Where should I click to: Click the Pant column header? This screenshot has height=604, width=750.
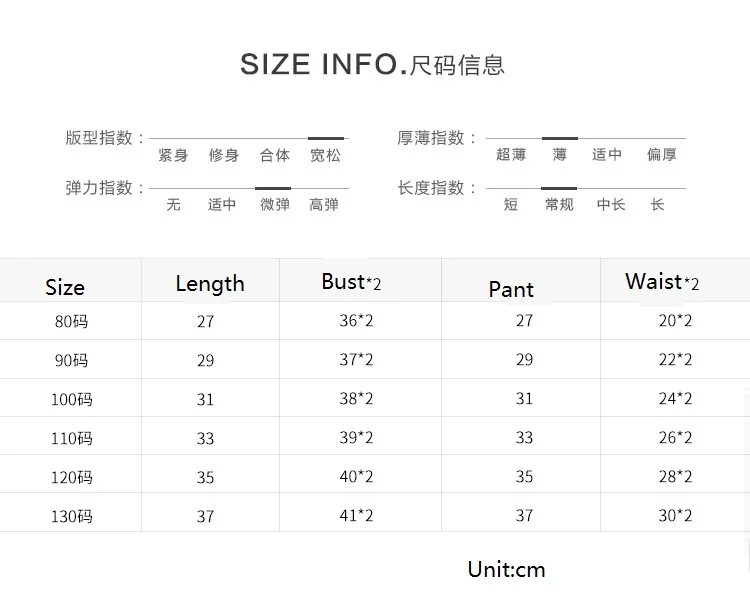(x=511, y=289)
